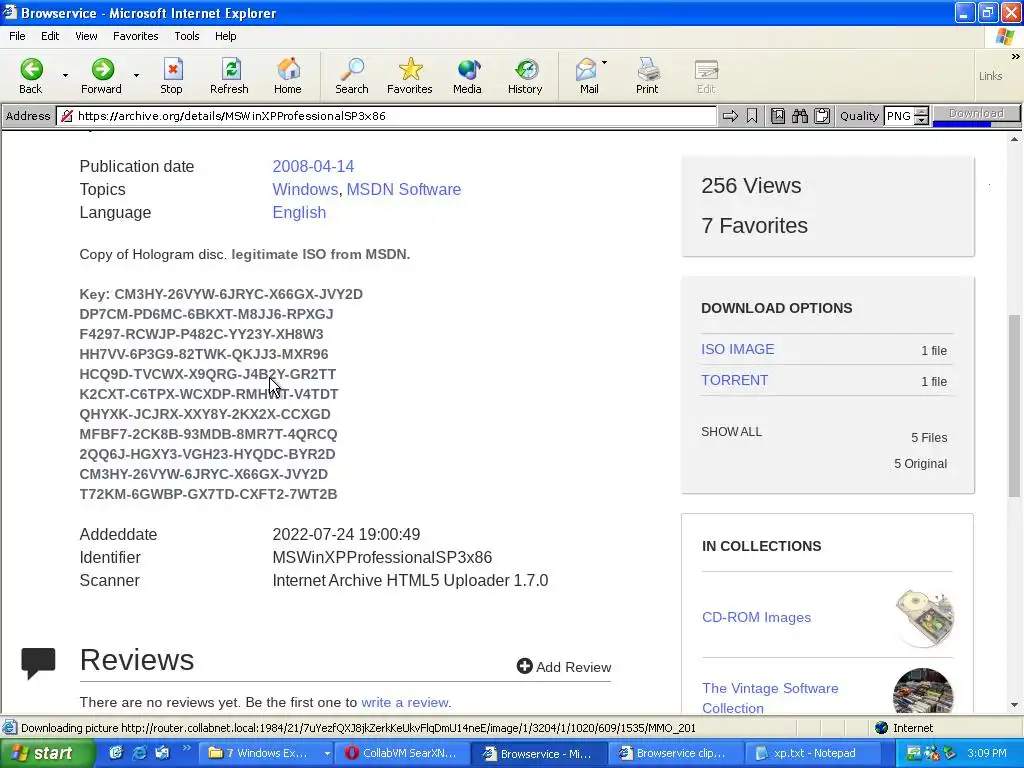Open the Media globe icon
Viewport: 1024px width, 768px height.
pyautogui.click(x=468, y=69)
